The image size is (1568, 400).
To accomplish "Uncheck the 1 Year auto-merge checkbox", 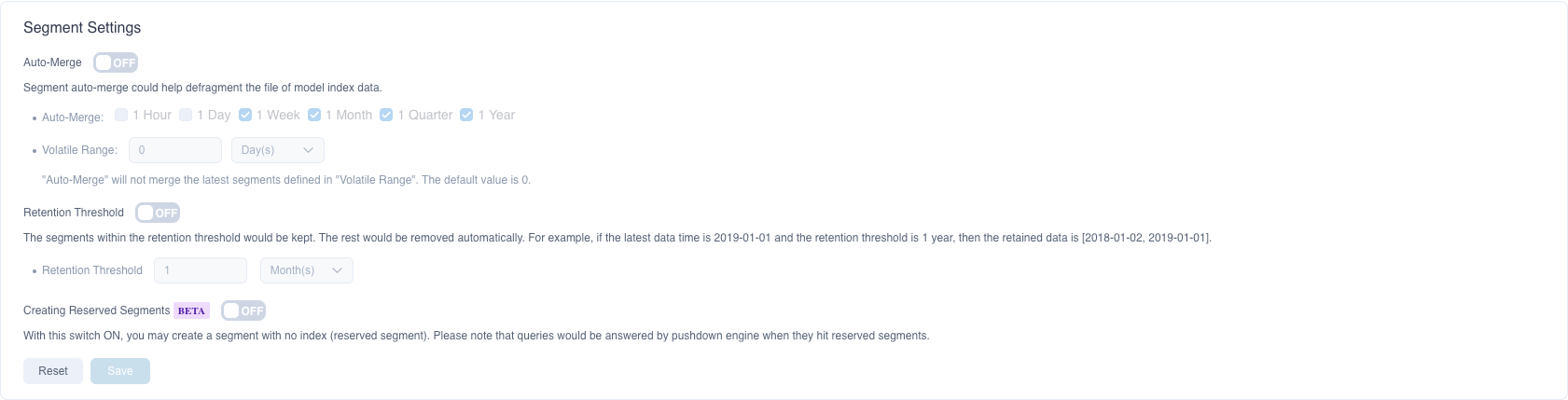I will [x=466, y=115].
